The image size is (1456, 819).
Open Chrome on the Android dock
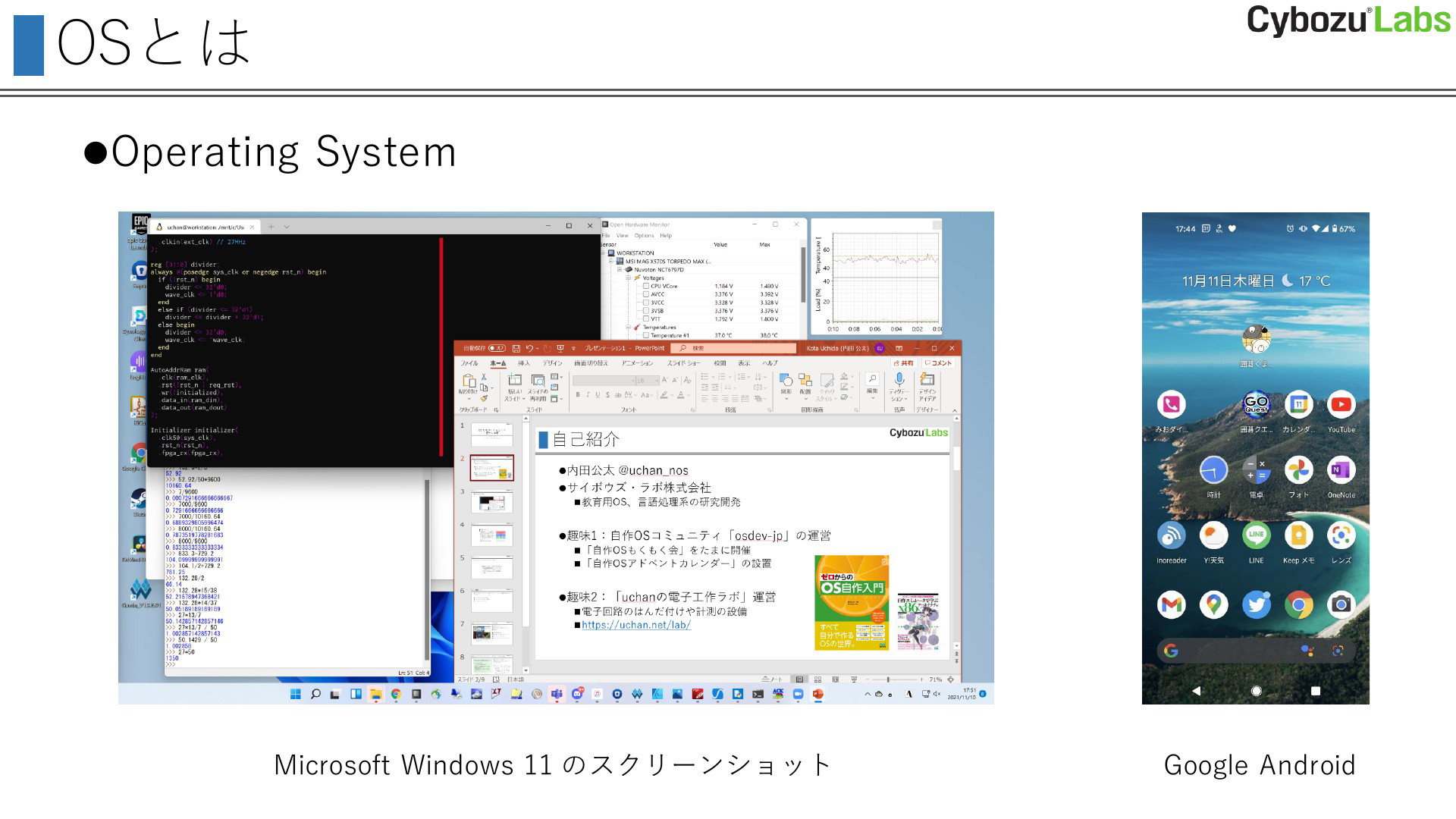coord(1299,604)
